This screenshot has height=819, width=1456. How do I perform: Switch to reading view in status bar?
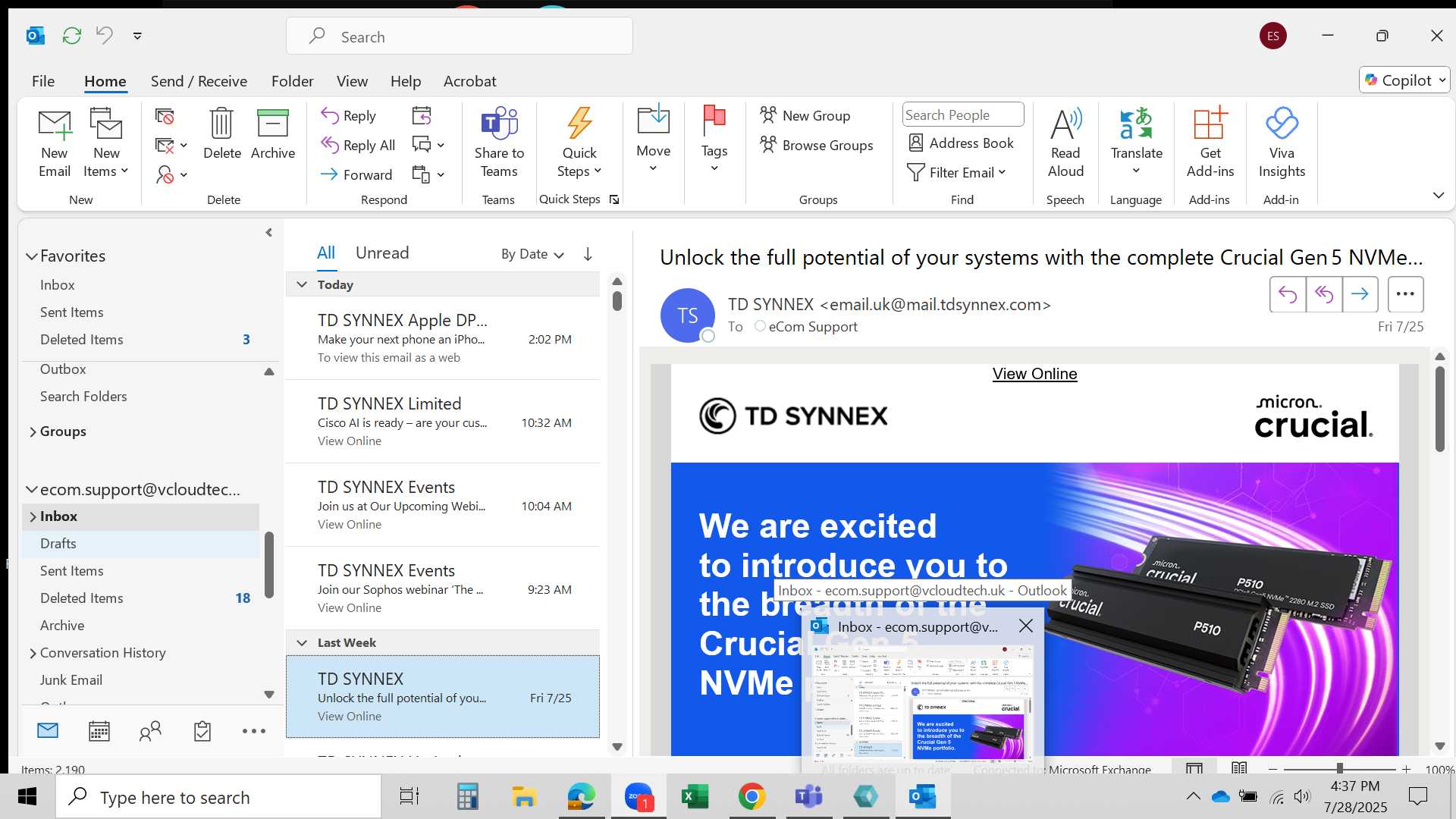click(1239, 769)
